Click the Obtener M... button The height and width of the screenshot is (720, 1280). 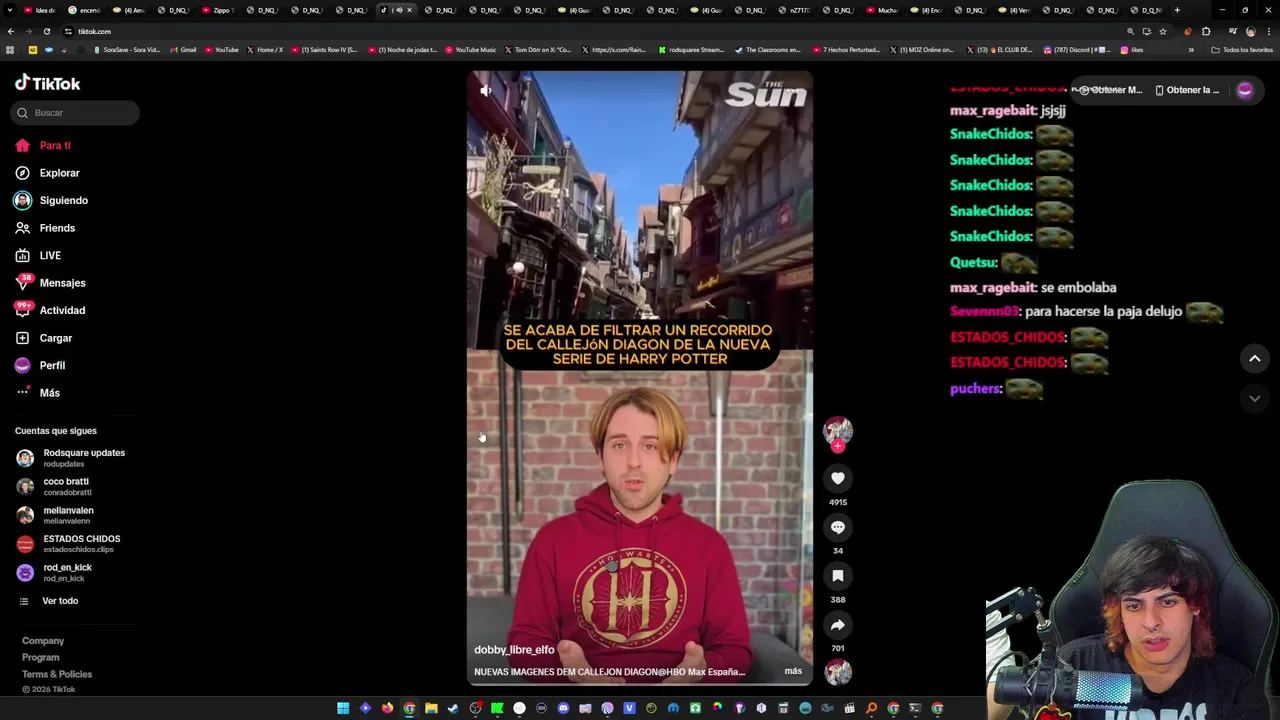tap(1110, 90)
